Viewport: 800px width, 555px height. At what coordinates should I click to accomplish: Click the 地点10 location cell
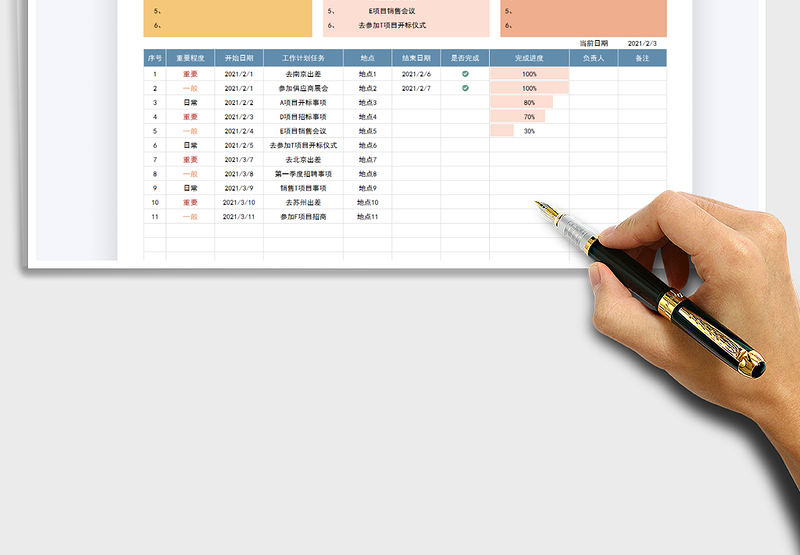click(x=367, y=202)
